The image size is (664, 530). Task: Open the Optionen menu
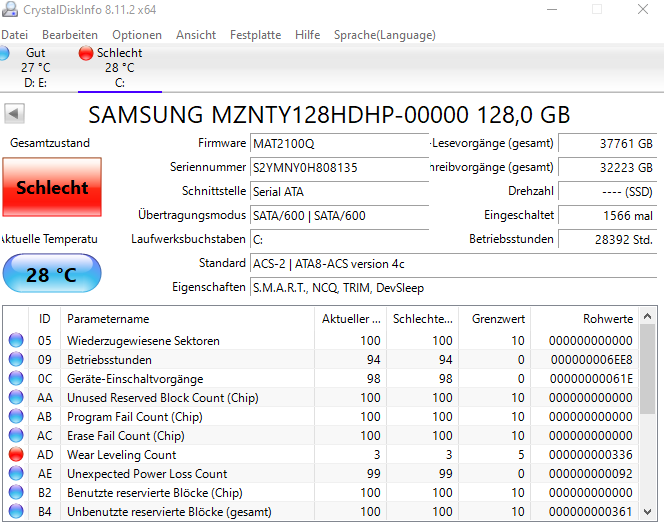click(137, 35)
